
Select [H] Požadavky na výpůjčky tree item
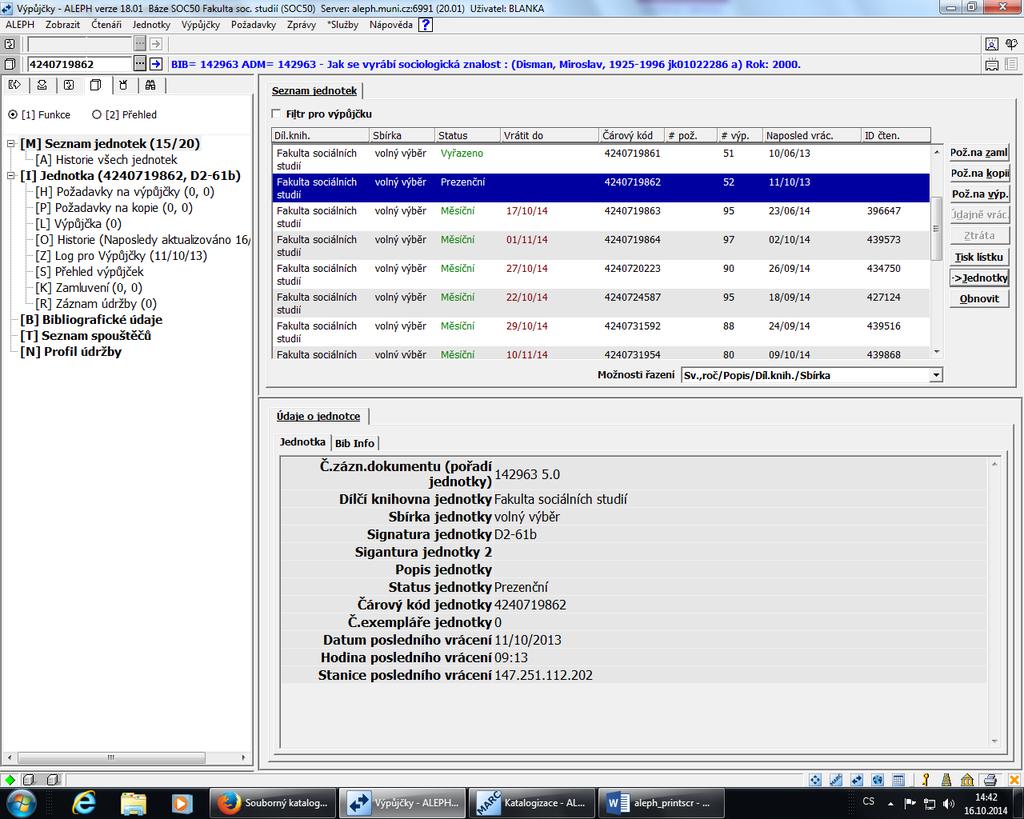[125, 191]
